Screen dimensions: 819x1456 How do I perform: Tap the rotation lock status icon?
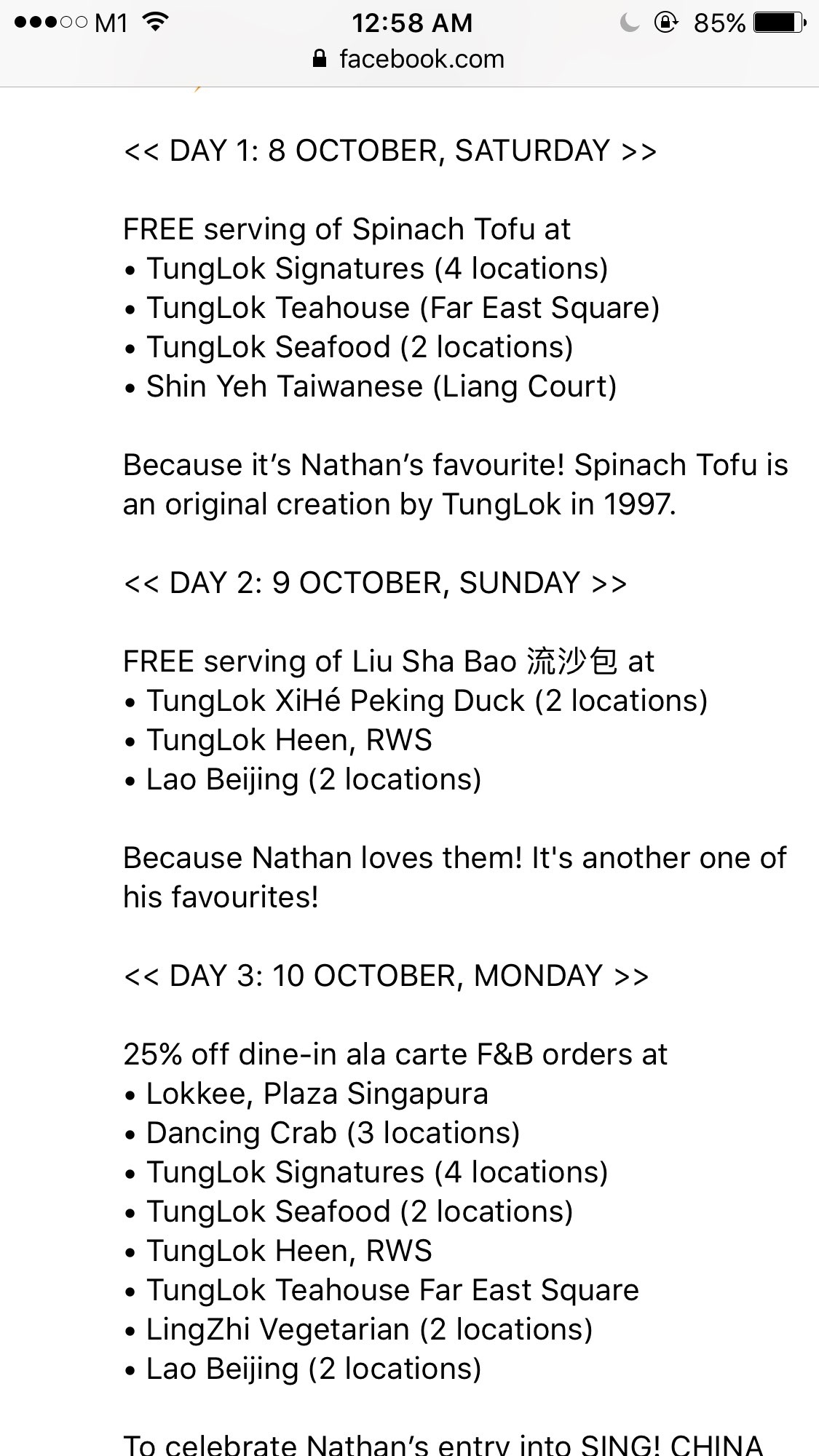(665, 23)
